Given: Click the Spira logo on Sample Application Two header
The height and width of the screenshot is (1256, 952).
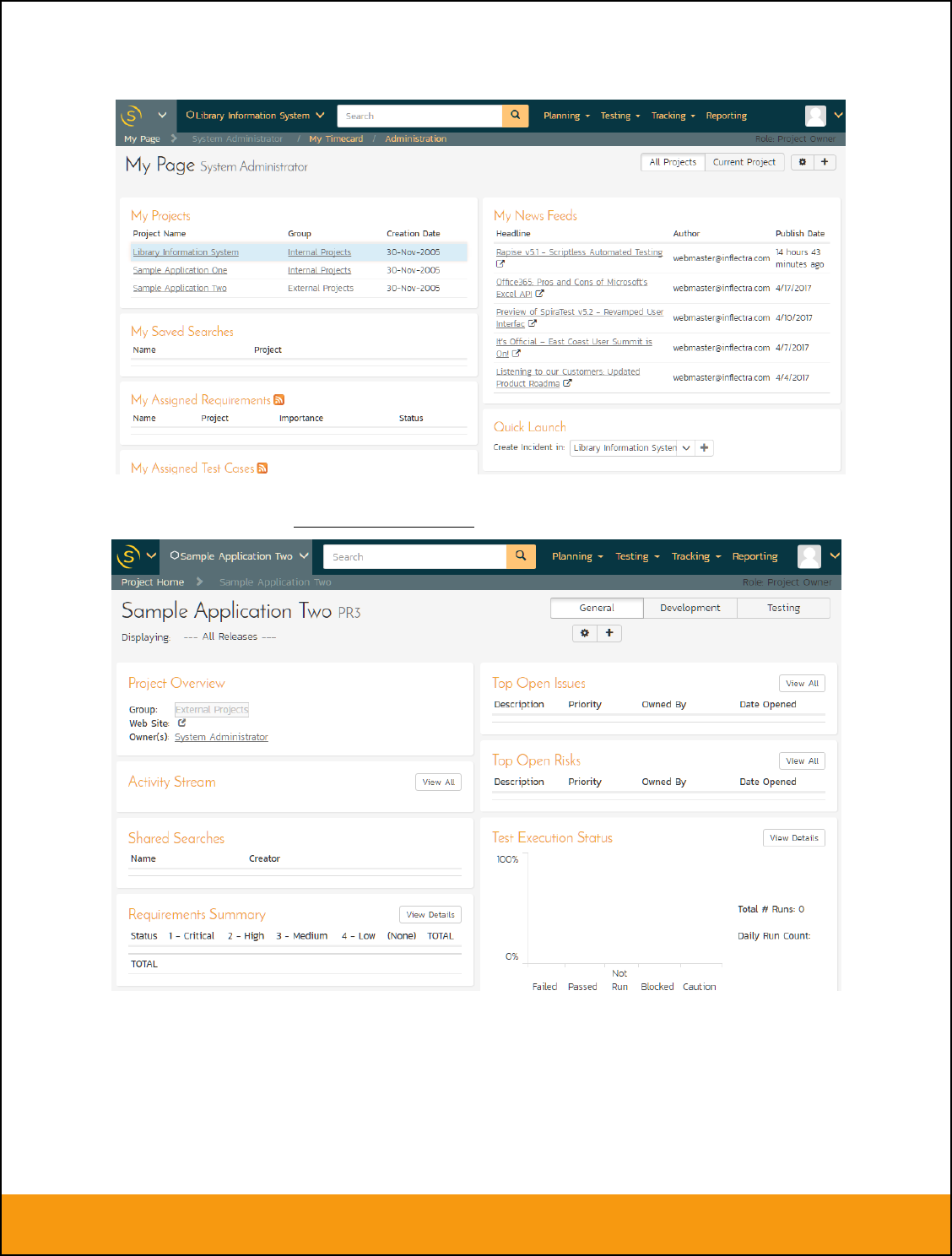Looking at the screenshot, I should pyautogui.click(x=128, y=555).
